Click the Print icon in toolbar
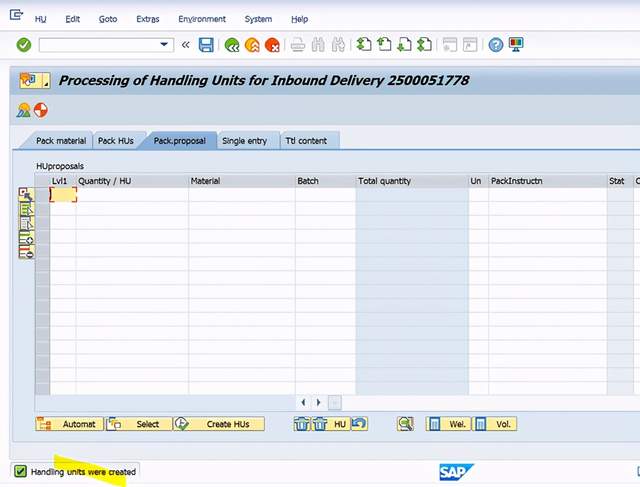The width and height of the screenshot is (640, 487). [297, 45]
